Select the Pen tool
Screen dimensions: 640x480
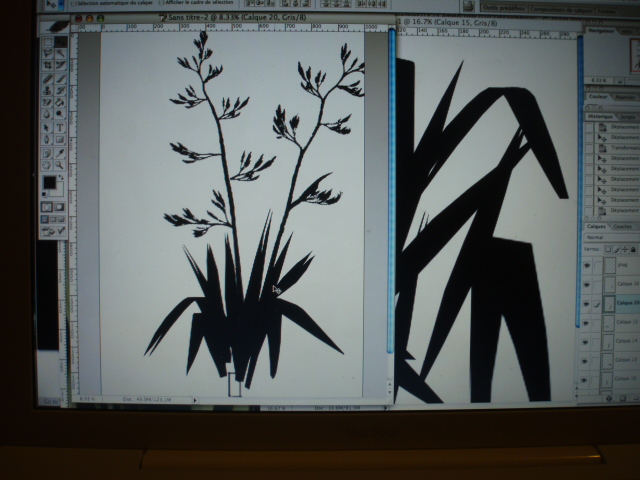point(47,140)
